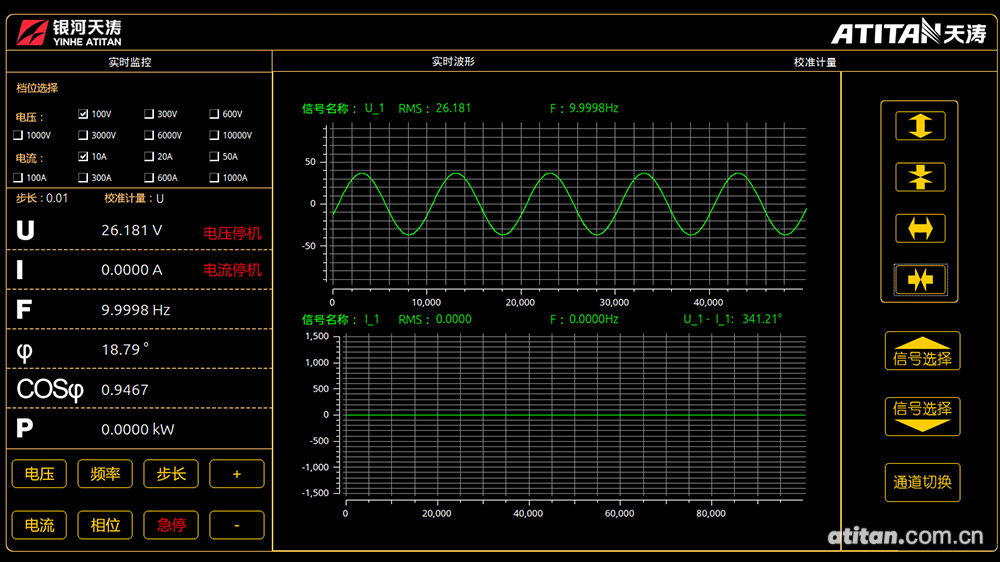Screen dimensions: 1000x562
Task: Select the 实时监控 tab
Action: [130, 62]
